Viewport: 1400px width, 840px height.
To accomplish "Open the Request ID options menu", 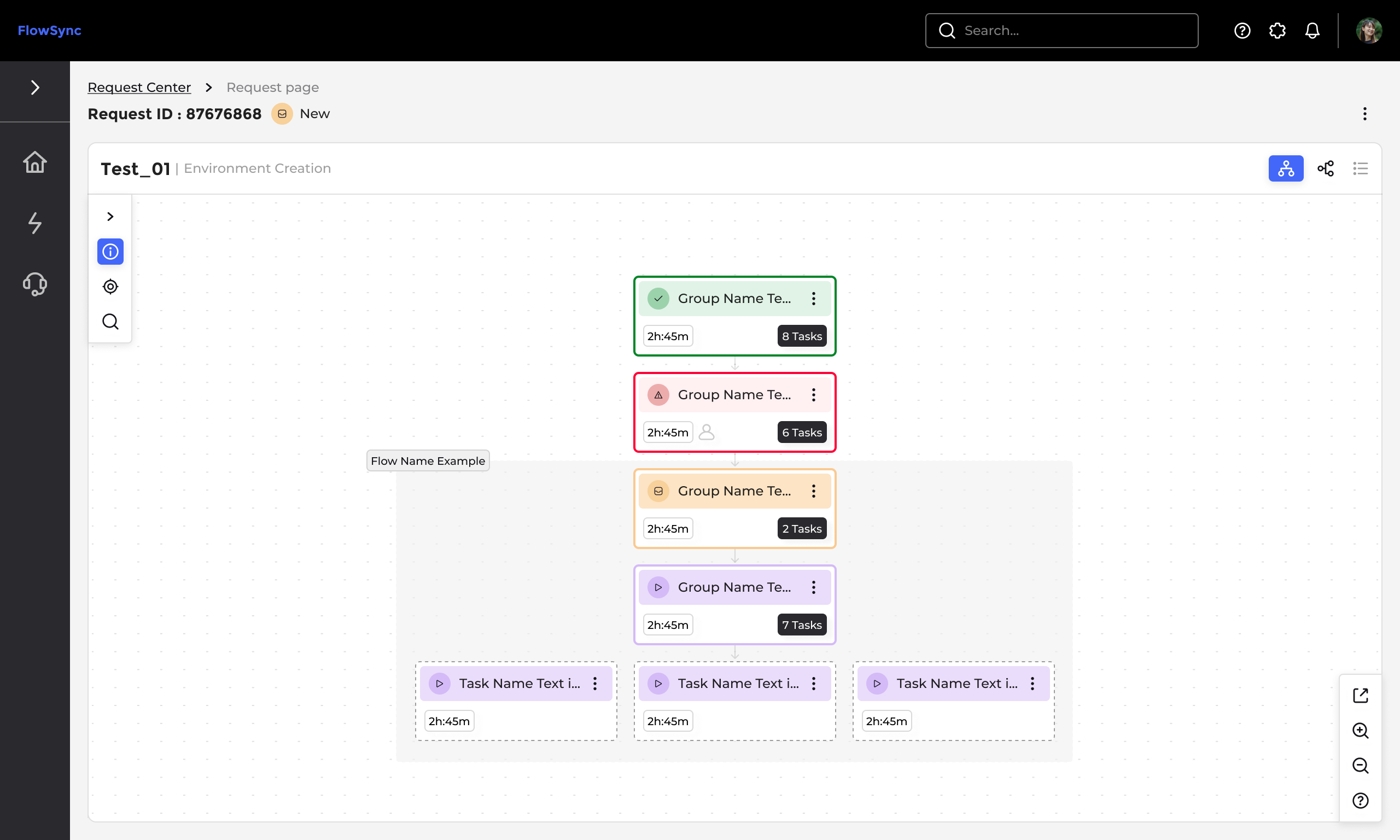I will click(x=1364, y=114).
